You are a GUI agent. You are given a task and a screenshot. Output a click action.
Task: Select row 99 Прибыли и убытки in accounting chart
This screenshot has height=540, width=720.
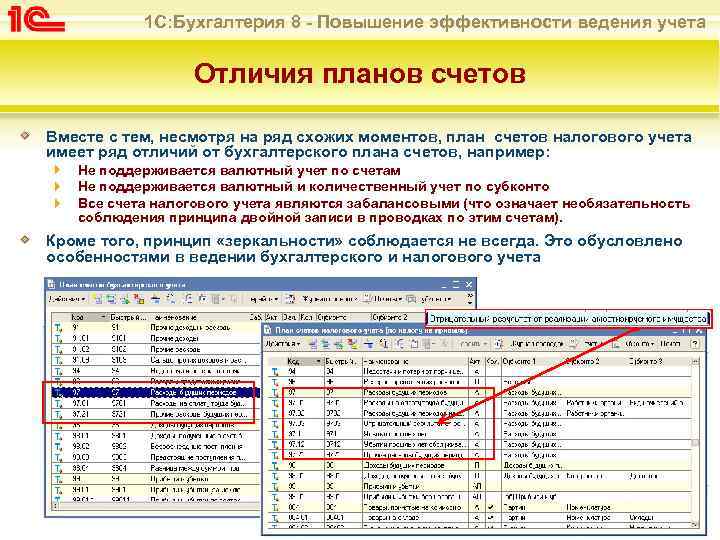pyautogui.click(x=156, y=479)
